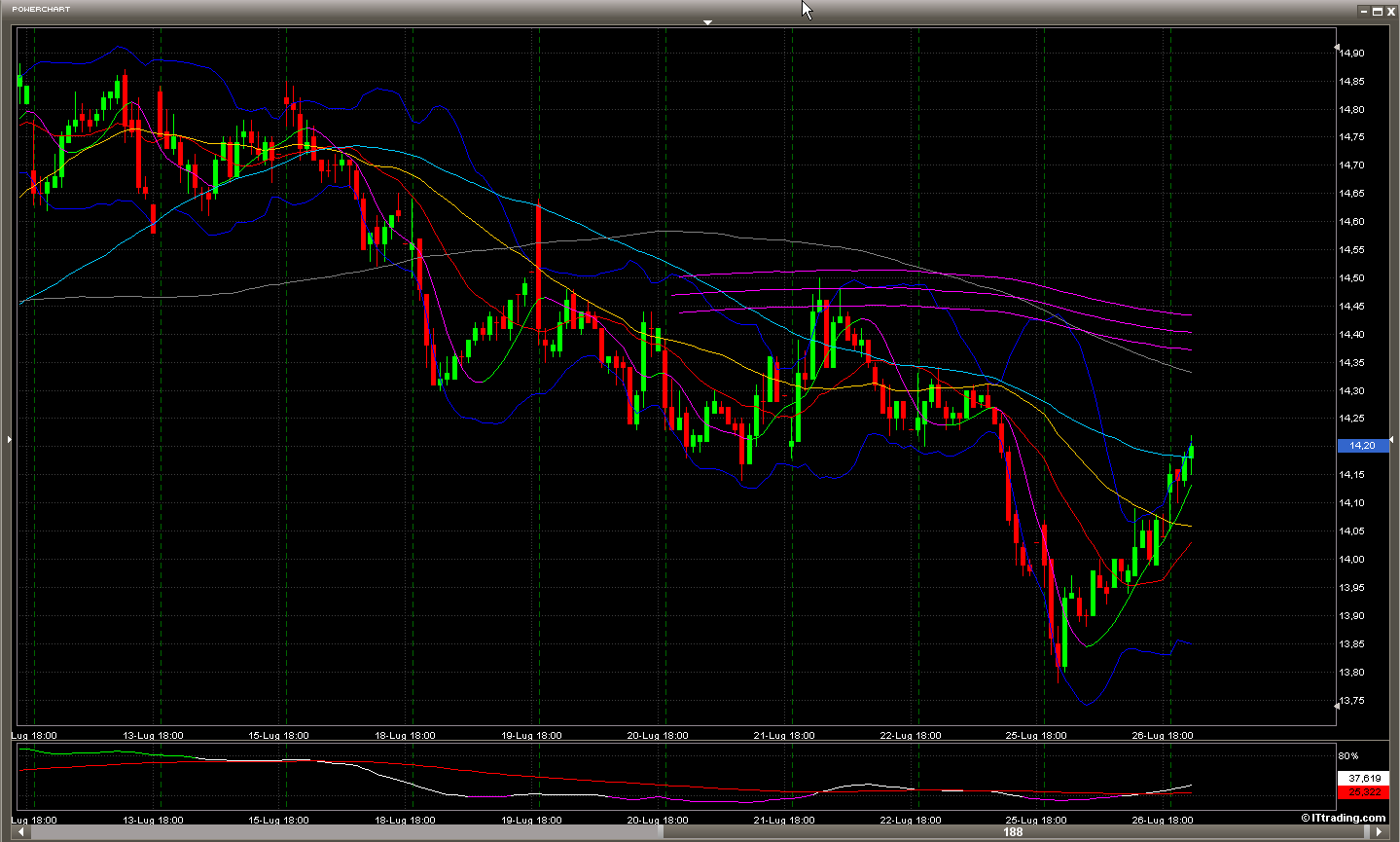Open the ITtrading.com copyright link
The width and height of the screenshot is (1400, 842).
click(1344, 818)
